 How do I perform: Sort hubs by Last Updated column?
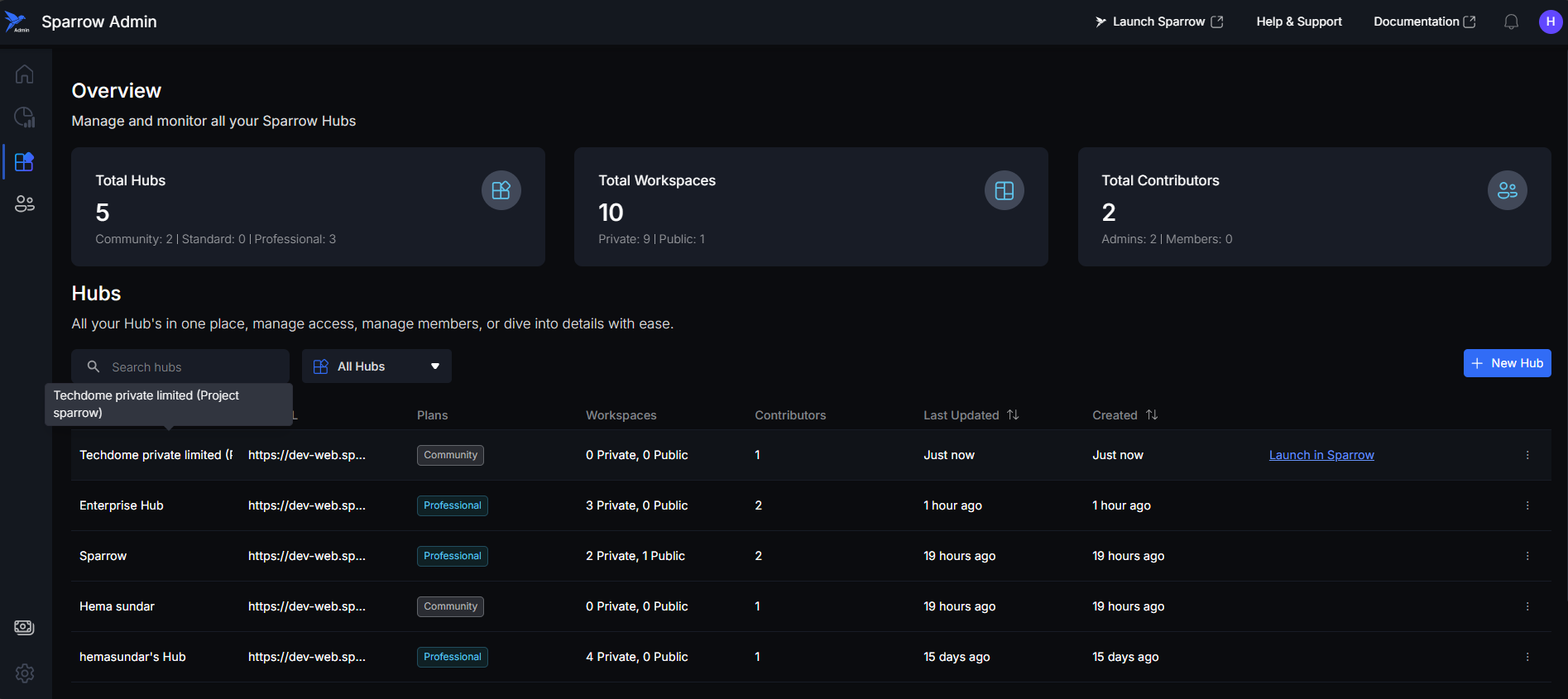[x=1013, y=415]
